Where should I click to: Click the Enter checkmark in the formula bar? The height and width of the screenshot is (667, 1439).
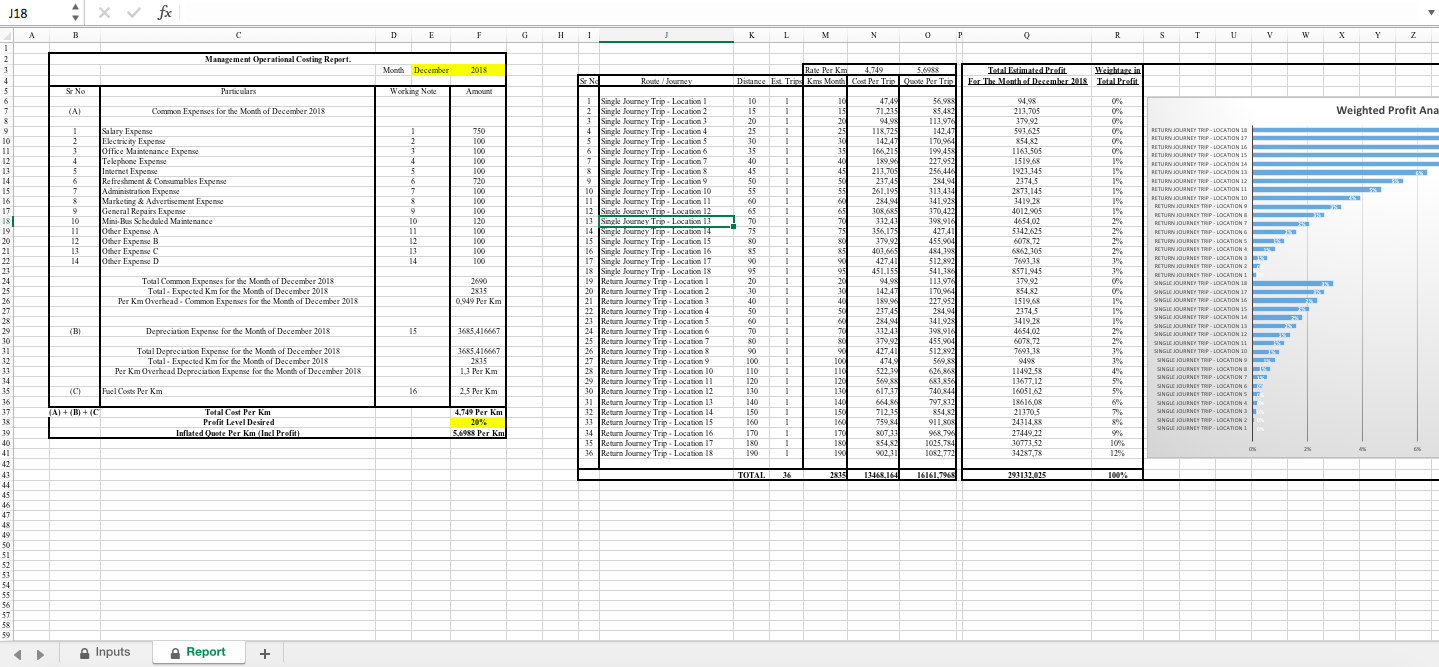point(133,13)
